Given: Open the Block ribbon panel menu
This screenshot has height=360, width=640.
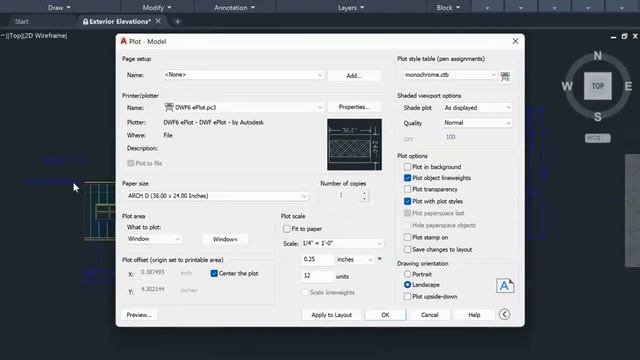Looking at the screenshot, I should click(448, 7).
